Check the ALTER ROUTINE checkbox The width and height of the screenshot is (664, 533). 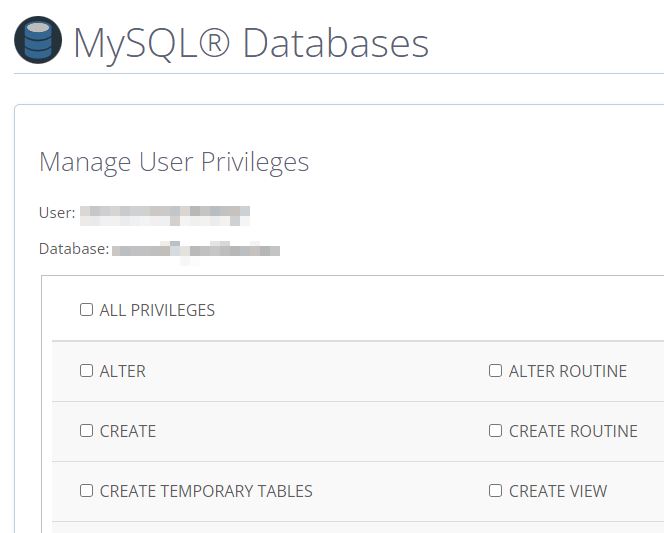495,371
